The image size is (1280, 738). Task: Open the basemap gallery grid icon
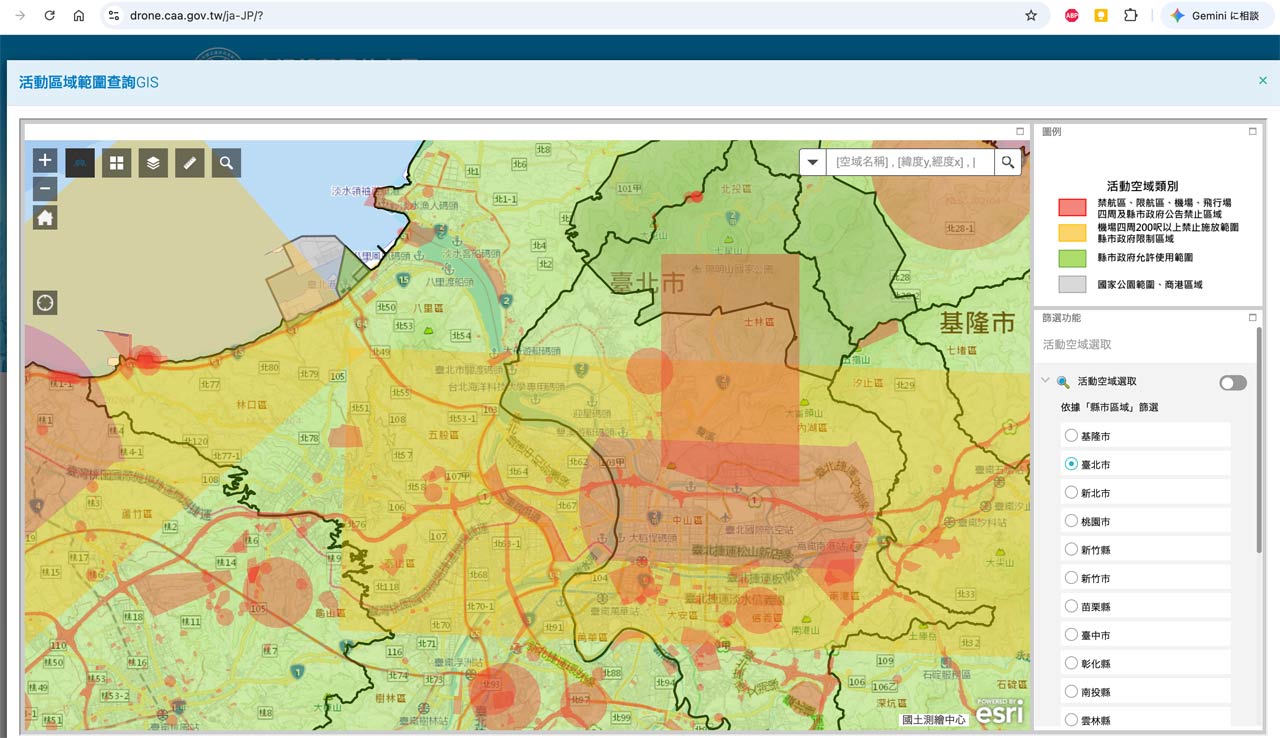click(x=116, y=163)
